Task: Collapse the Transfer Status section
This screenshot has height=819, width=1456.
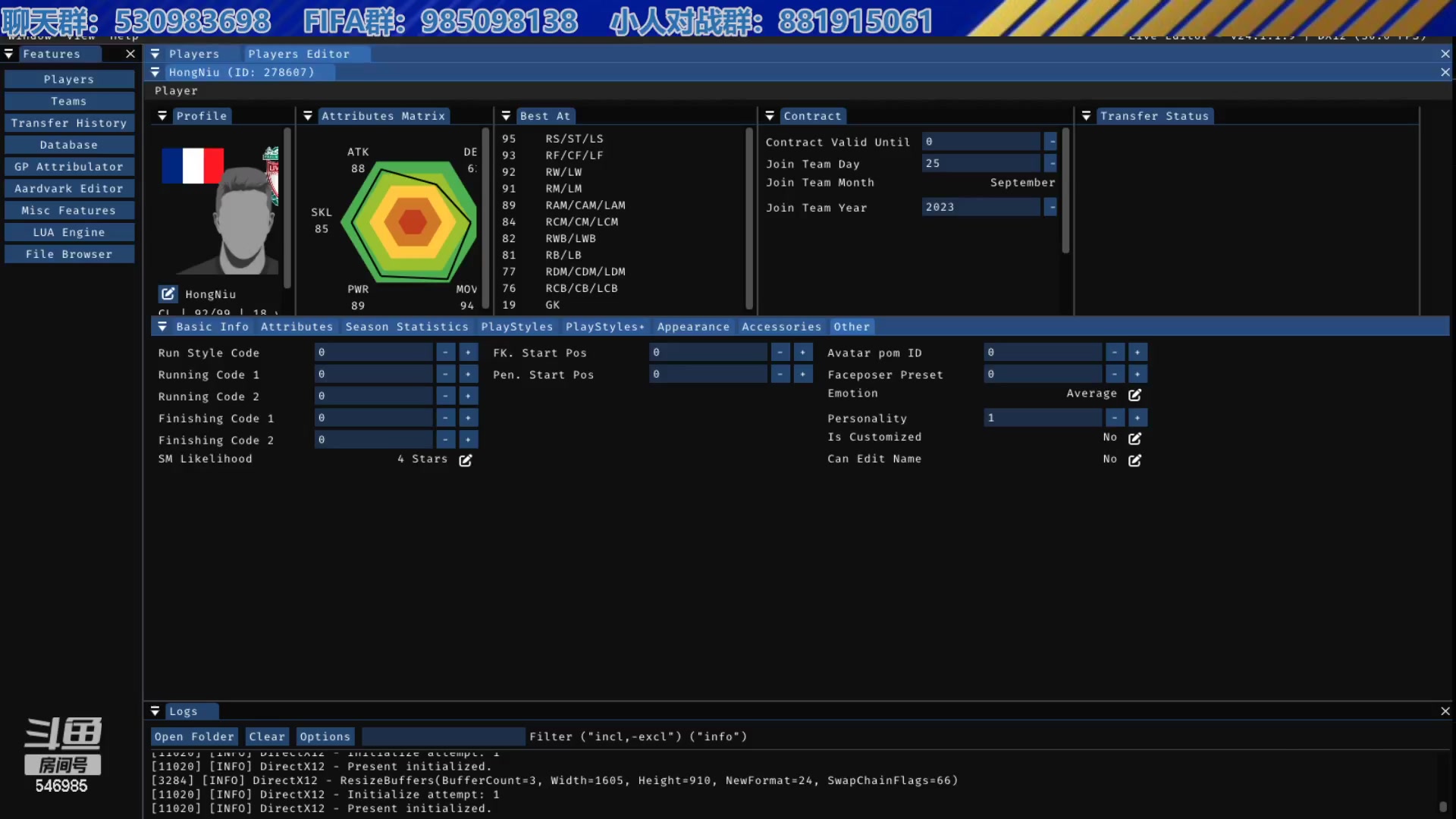Action: pos(1087,116)
